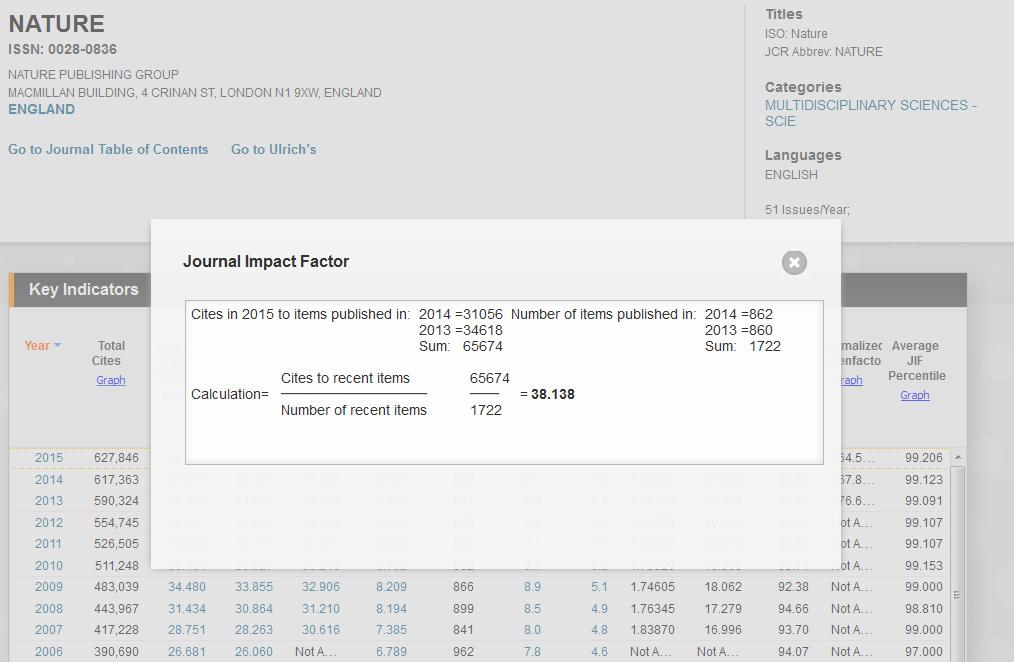This screenshot has height=662, width=1014.
Task: Open 2009 cited half-life value 8.9
Action: tap(532, 587)
